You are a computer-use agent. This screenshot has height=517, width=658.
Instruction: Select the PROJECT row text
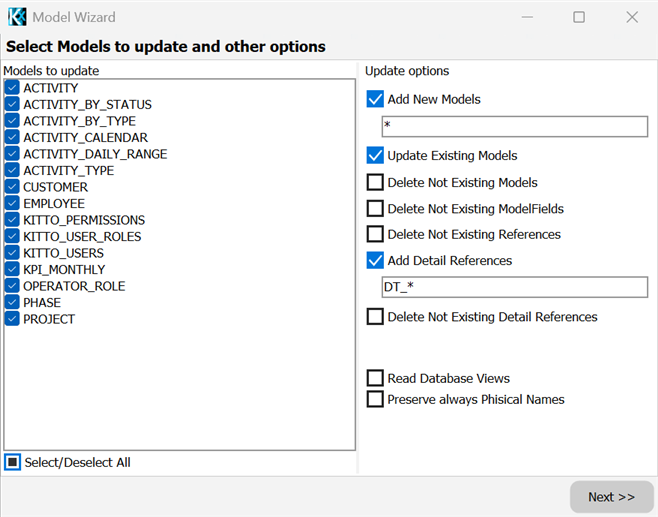tap(49, 319)
